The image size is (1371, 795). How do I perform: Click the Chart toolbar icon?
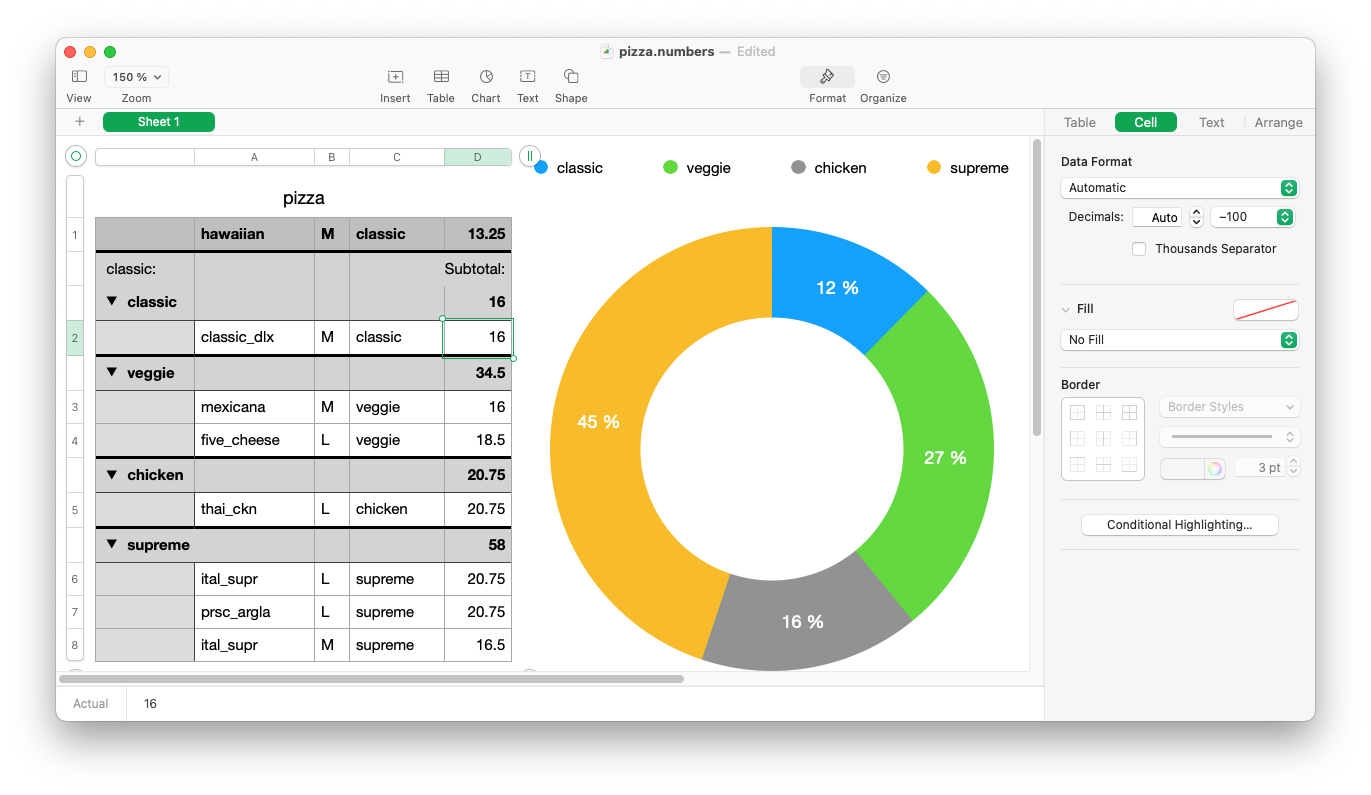[x=486, y=77]
